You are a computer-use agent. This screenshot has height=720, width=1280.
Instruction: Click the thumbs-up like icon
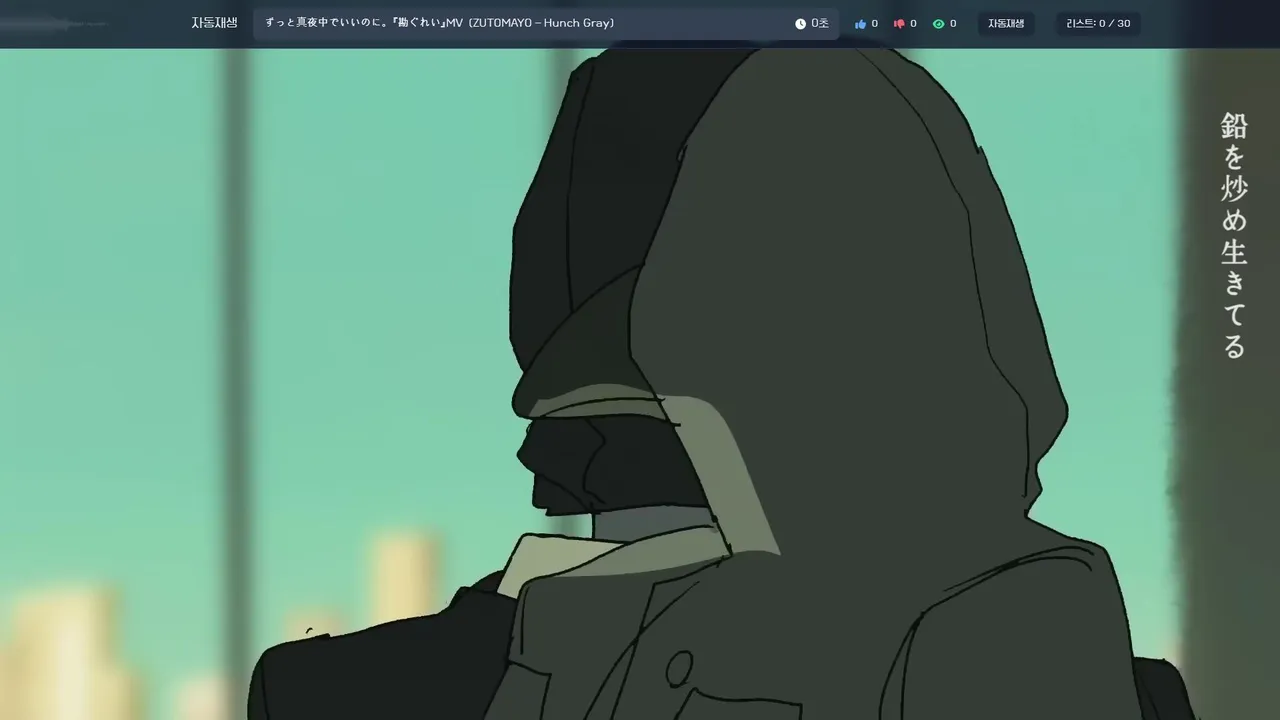coord(860,24)
